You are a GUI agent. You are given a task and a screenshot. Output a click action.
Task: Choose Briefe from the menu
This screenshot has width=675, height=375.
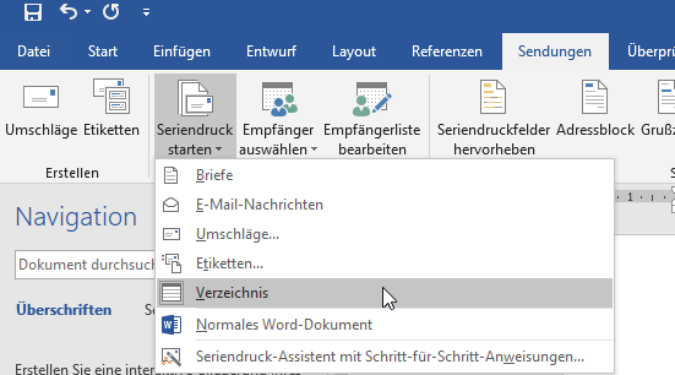point(385,175)
